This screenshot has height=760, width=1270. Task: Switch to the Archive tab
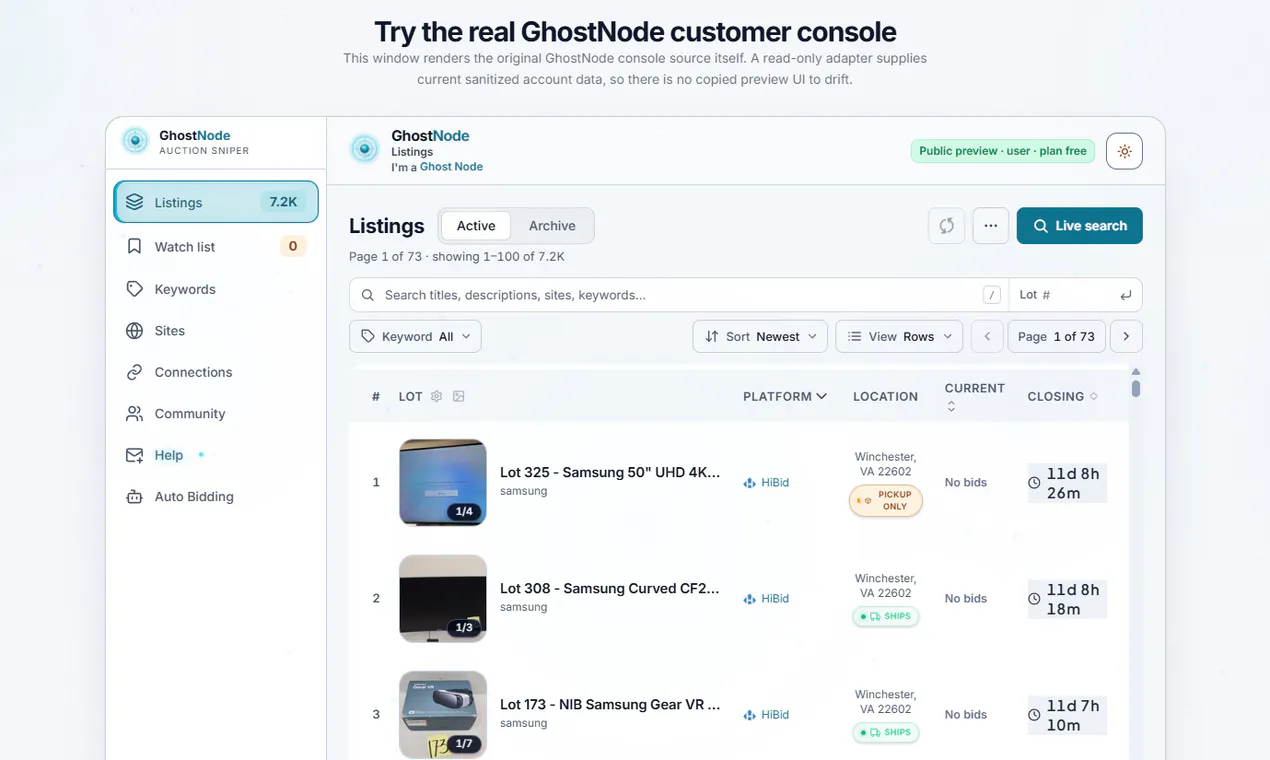point(552,226)
